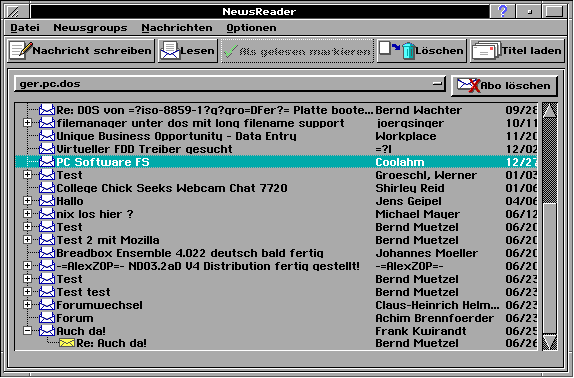The image size is (574, 378).
Task: Click envelope icon of Virtueller FDD Treiber
Action: click(x=47, y=149)
